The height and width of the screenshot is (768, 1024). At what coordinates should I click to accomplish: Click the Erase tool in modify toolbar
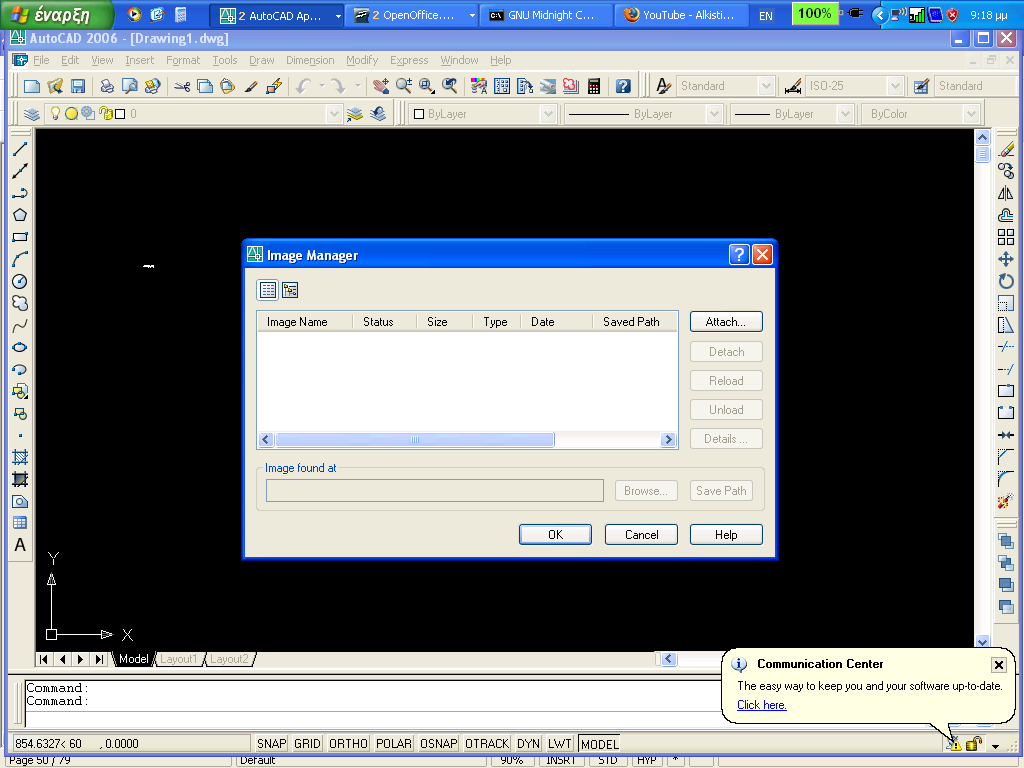(1006, 150)
